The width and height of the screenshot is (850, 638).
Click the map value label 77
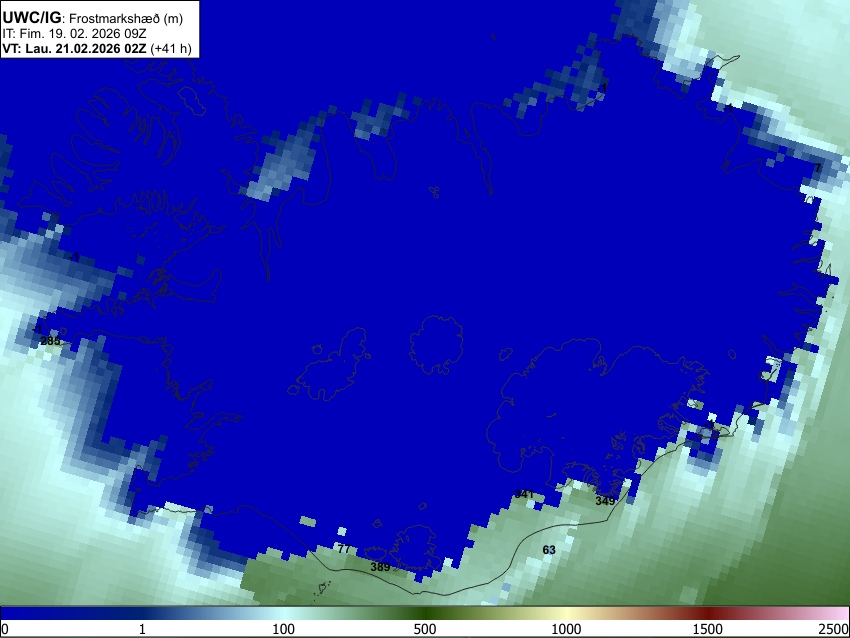point(344,549)
